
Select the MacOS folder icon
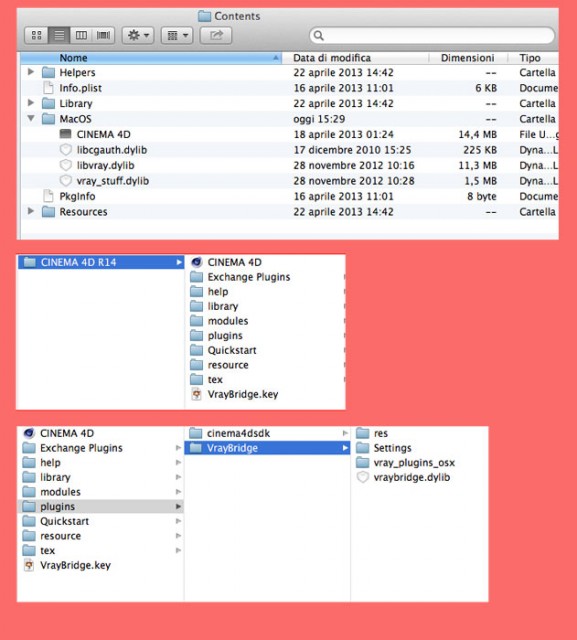point(48,119)
